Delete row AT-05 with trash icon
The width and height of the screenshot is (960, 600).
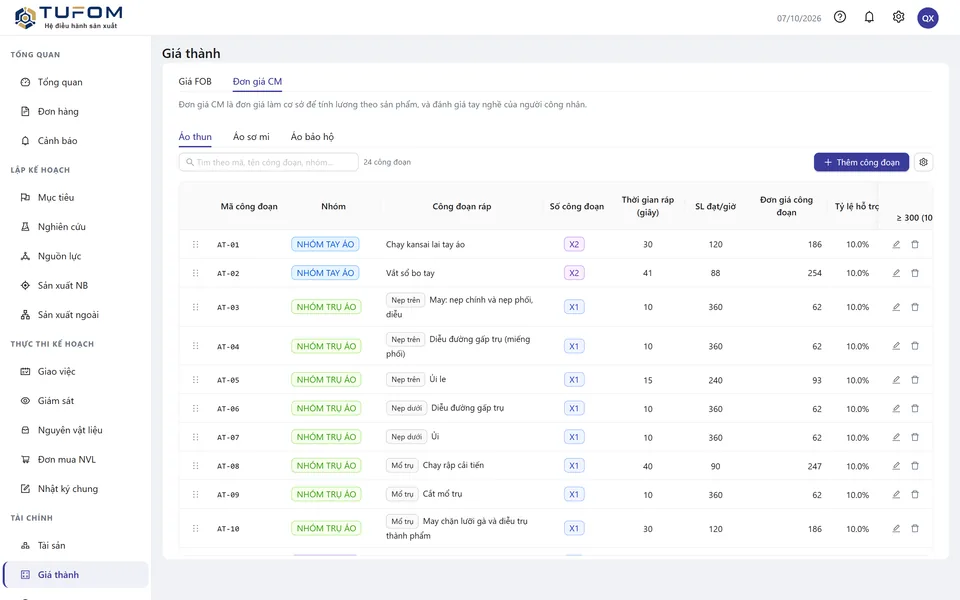click(x=915, y=380)
